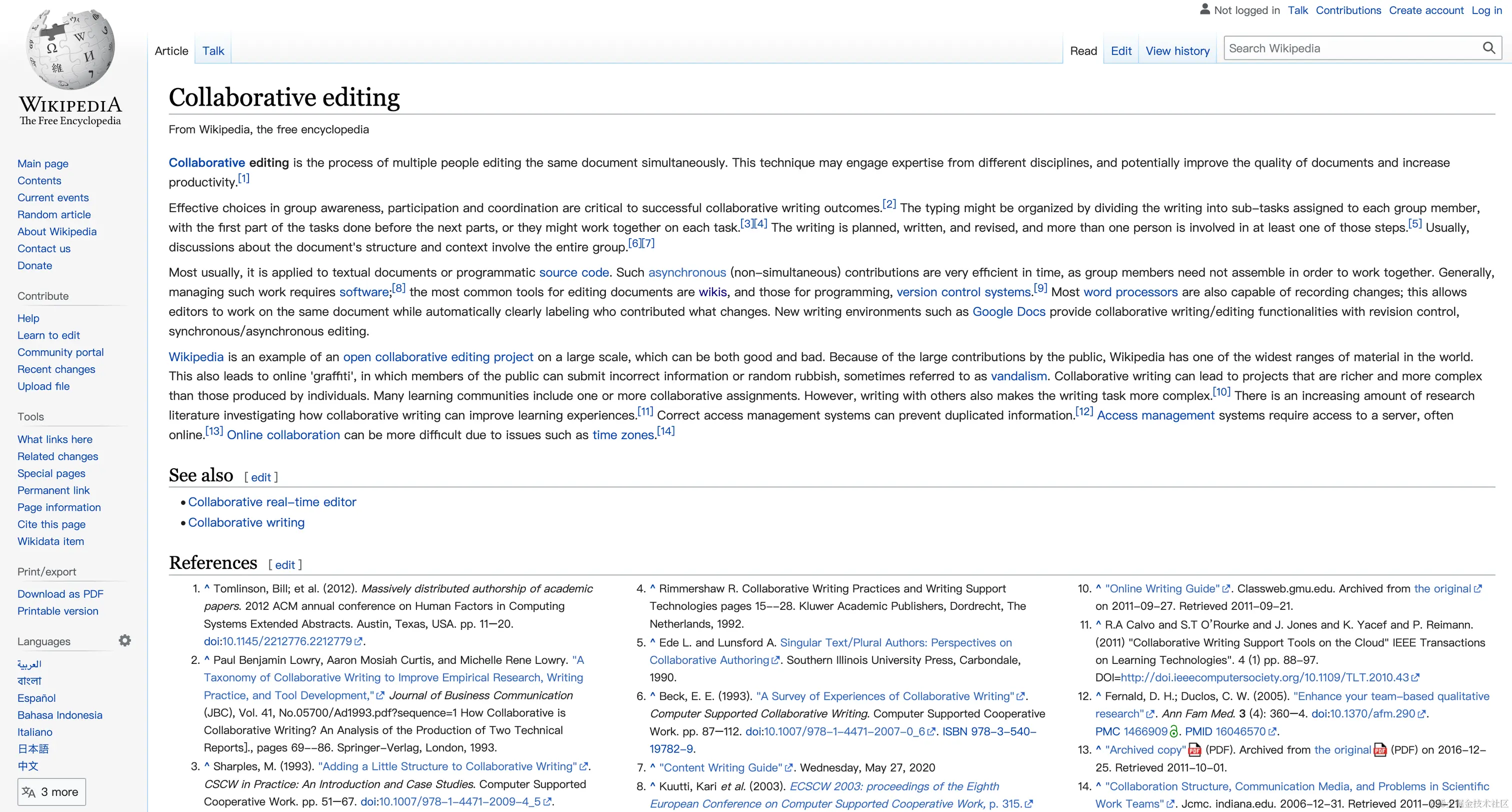Viewport: 1512px width, 812px height.
Task: Click the search magnifying glass icon
Action: point(1488,48)
